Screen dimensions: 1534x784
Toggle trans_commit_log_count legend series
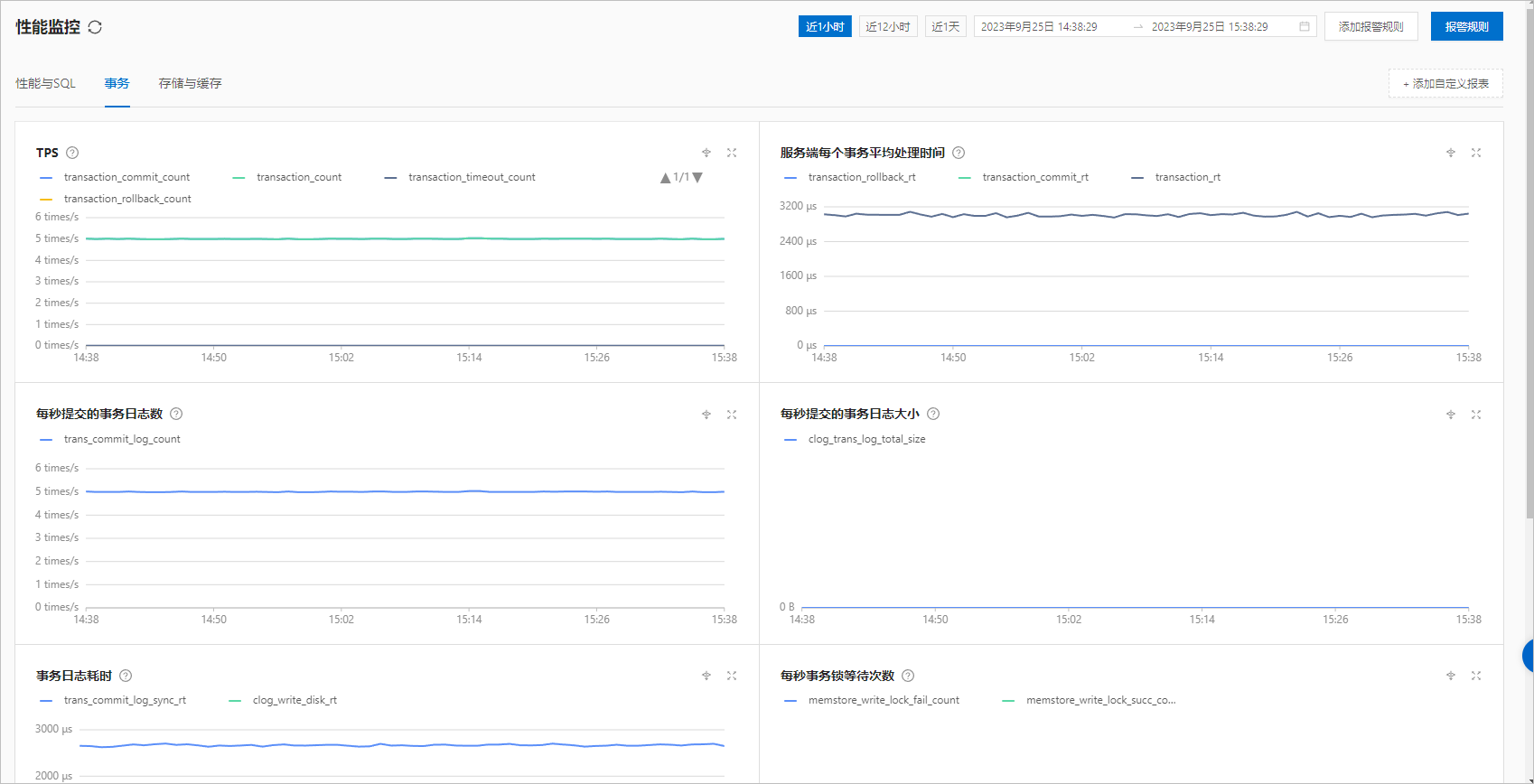[110, 439]
